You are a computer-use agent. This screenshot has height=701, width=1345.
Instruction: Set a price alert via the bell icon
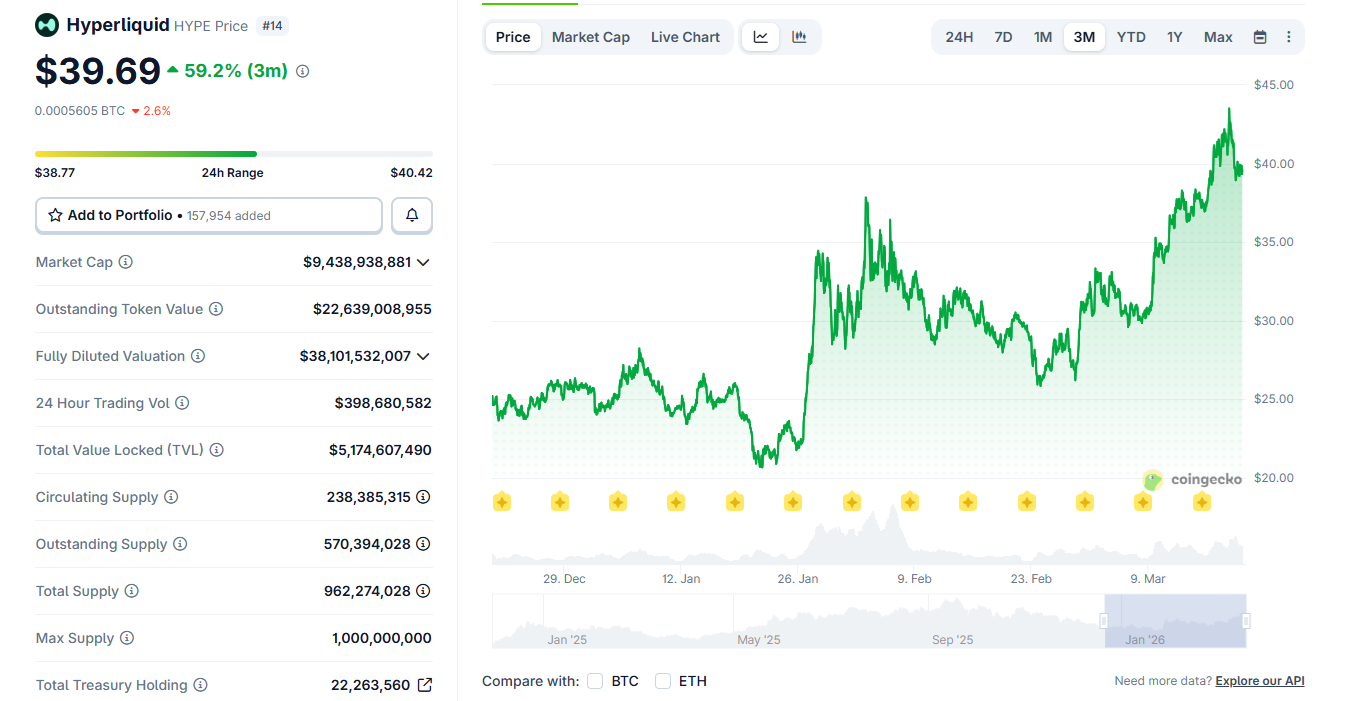tap(411, 215)
